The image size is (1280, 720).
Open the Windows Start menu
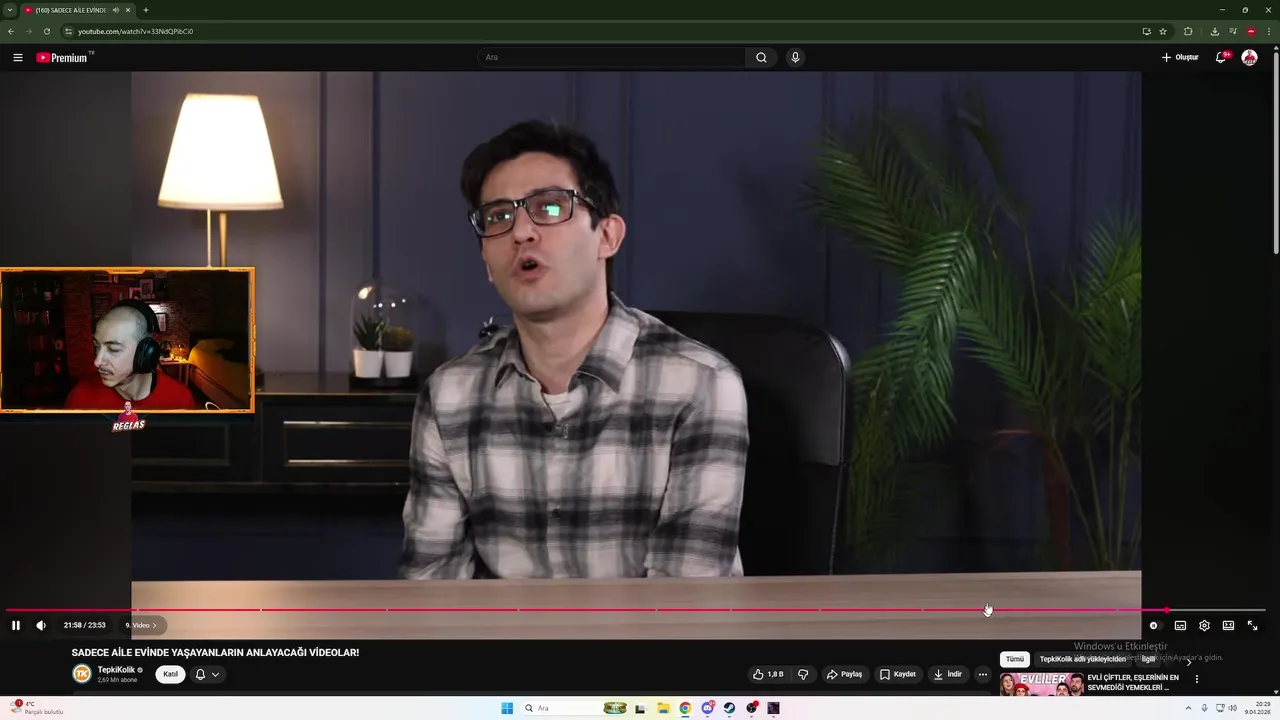click(x=507, y=708)
